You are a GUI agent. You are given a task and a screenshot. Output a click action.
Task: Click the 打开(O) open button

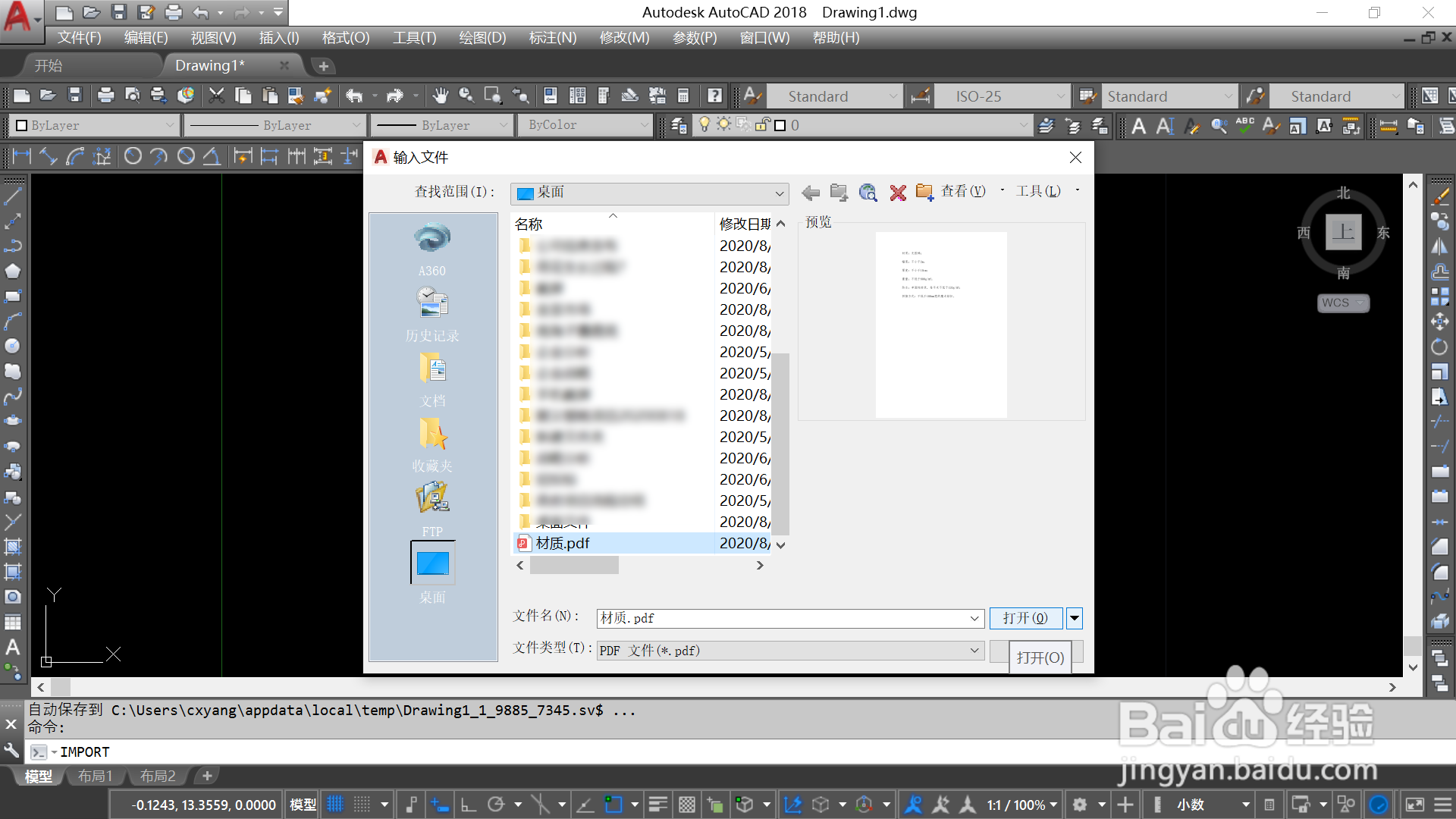(1025, 619)
